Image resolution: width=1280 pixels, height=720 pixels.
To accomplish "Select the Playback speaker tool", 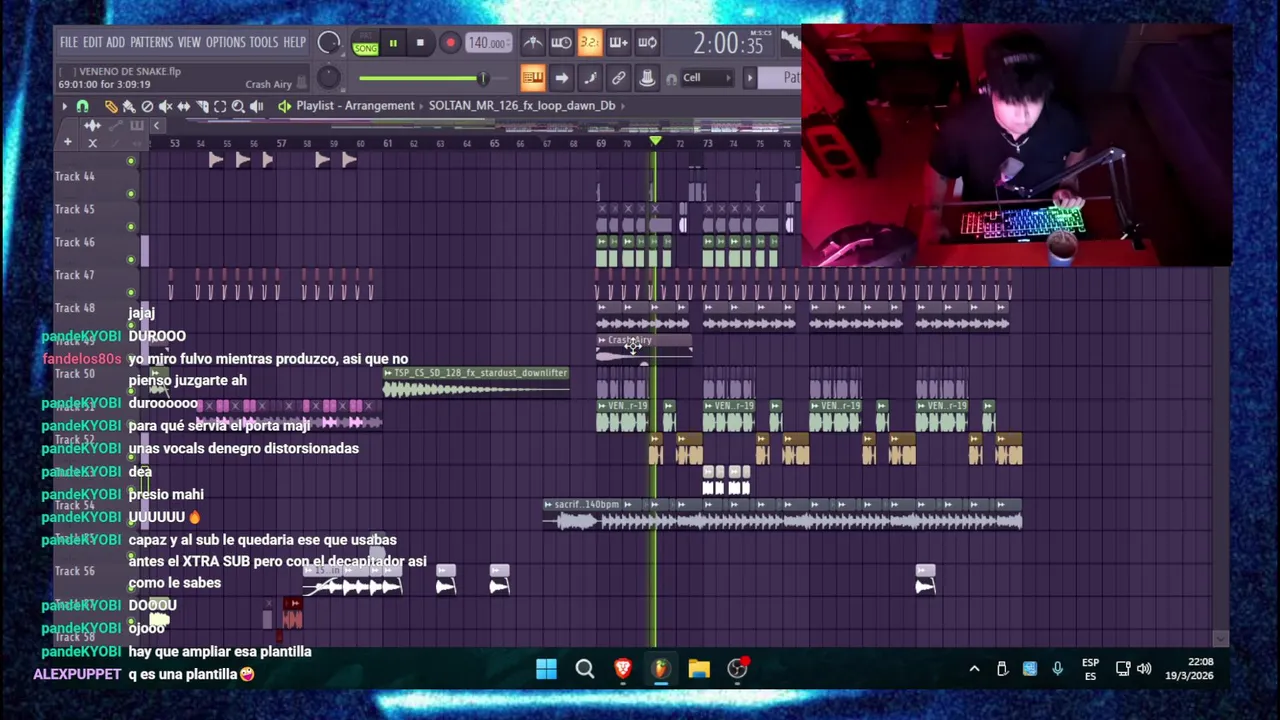I will pos(257,106).
